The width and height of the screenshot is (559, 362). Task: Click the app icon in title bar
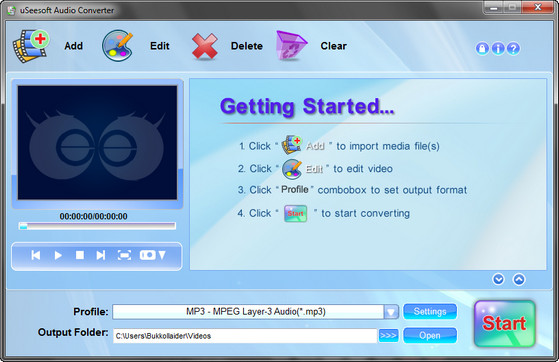coord(12,10)
